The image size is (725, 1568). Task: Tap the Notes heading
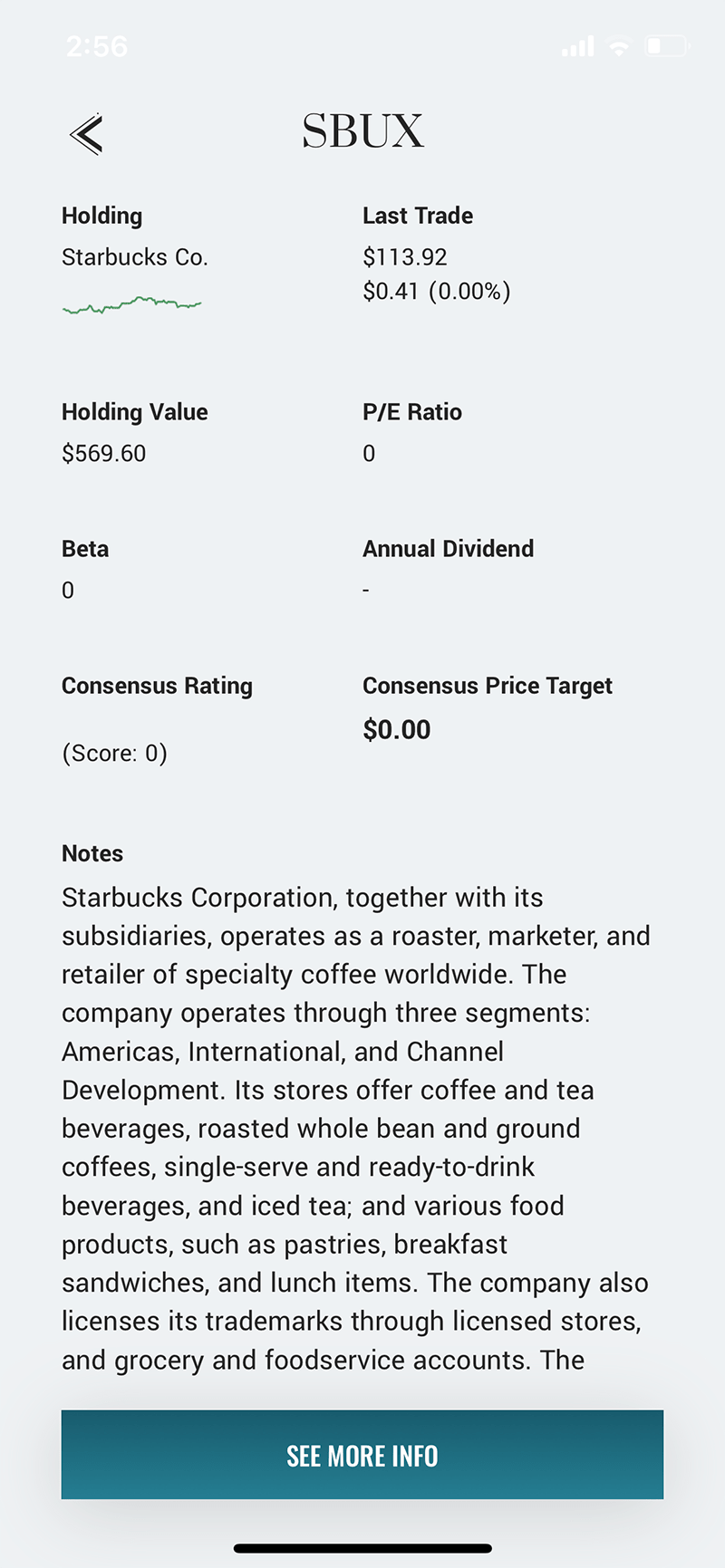tap(92, 853)
